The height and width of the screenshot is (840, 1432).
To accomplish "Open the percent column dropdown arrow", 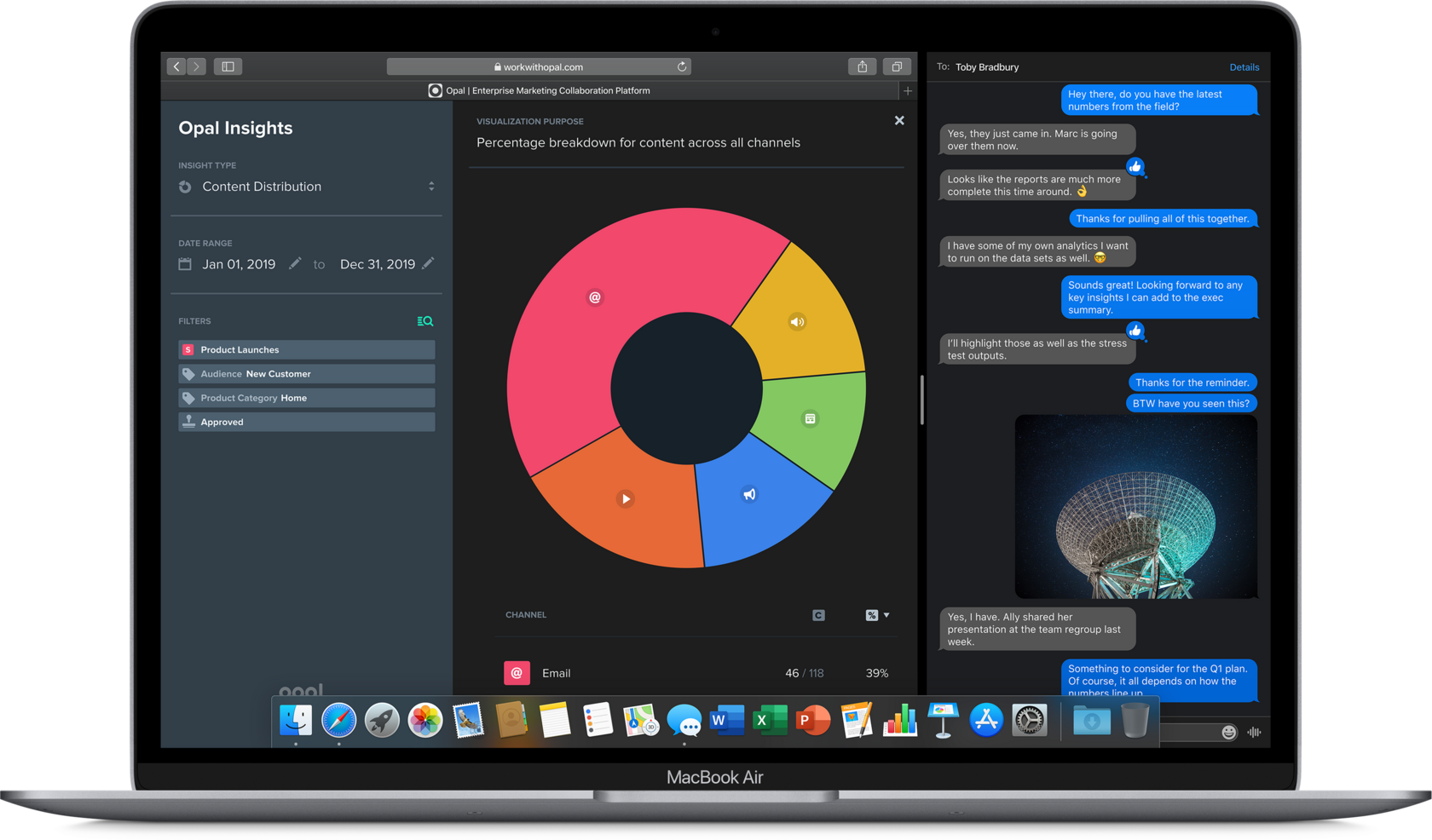I will [886, 615].
